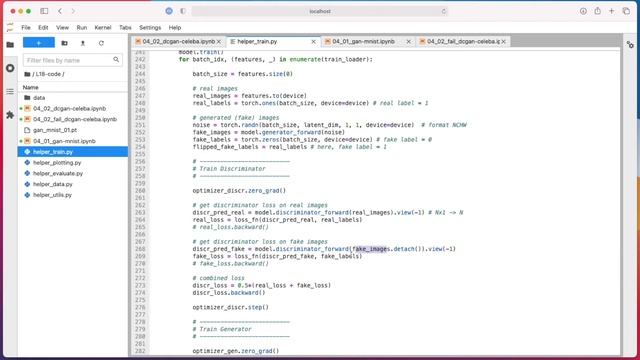Click the new folder icon

(x=64, y=43)
